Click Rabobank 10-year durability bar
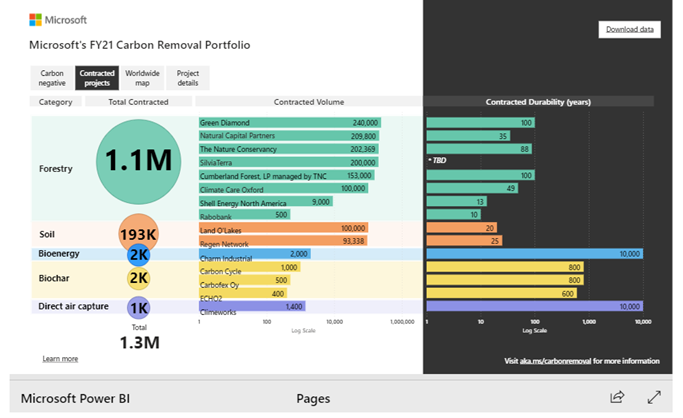683x418 pixels. click(453, 215)
